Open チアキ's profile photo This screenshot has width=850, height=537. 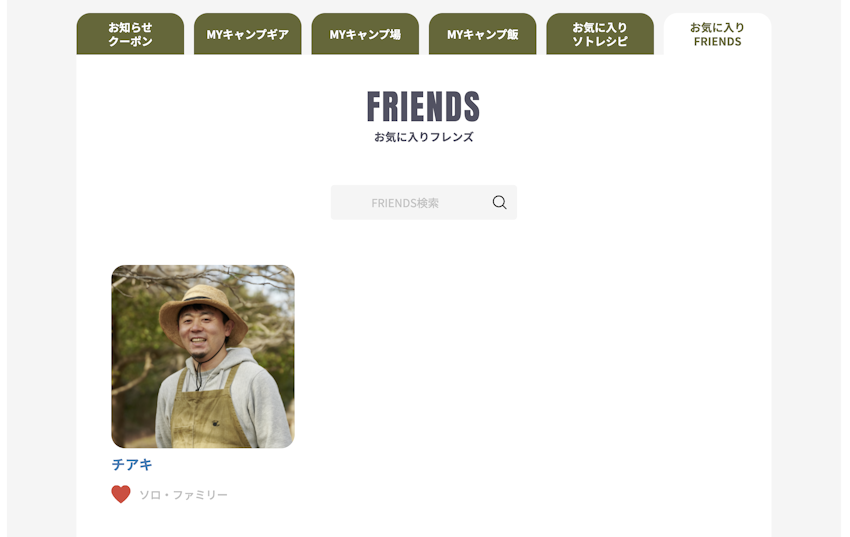tap(203, 357)
